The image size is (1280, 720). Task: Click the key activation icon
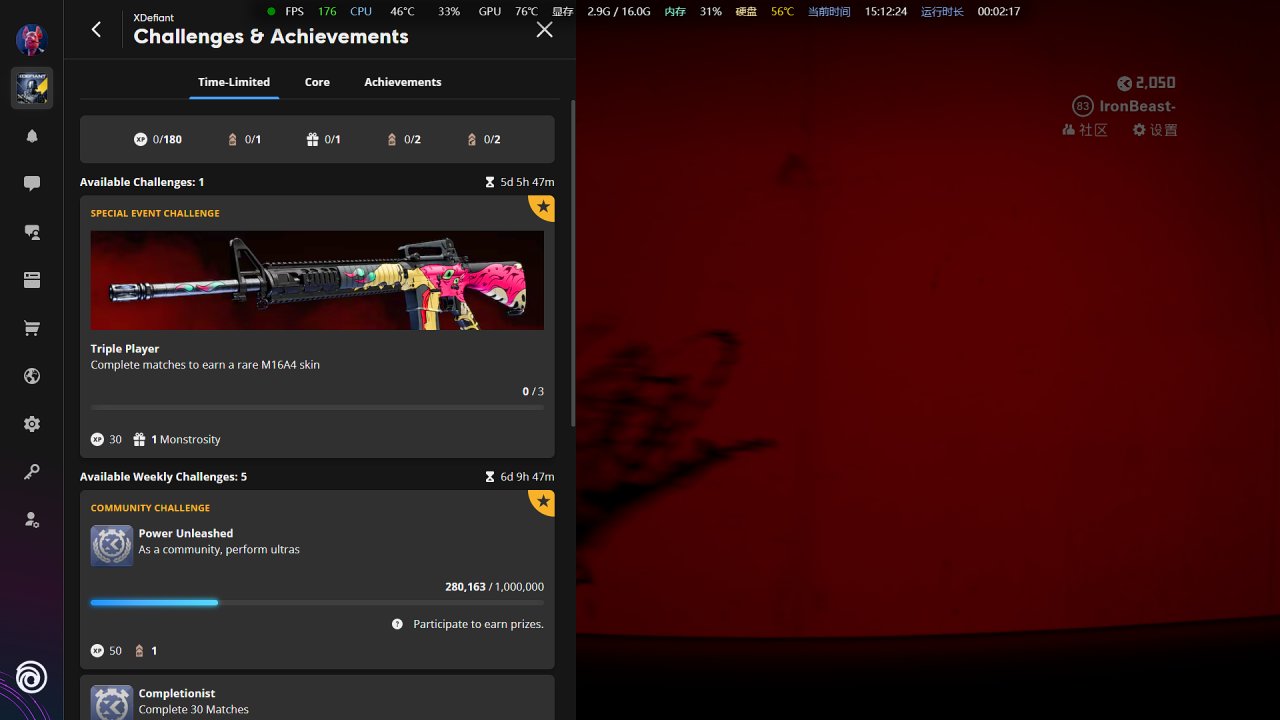coord(32,472)
